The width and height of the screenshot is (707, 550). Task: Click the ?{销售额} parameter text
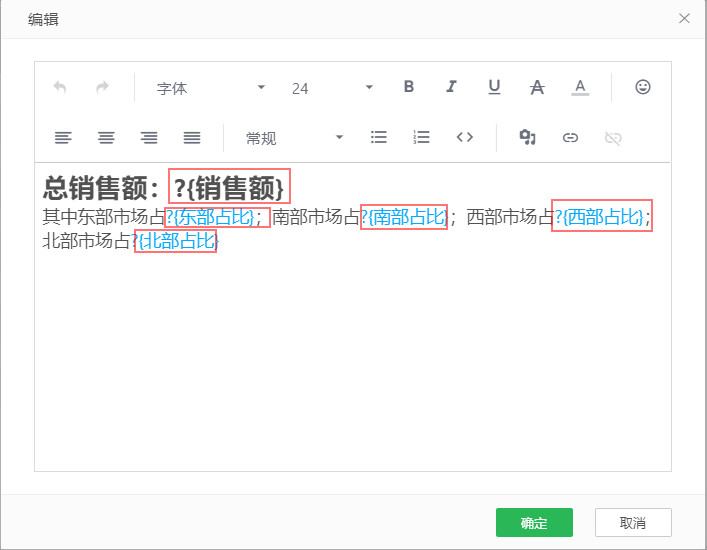pyautogui.click(x=229, y=187)
